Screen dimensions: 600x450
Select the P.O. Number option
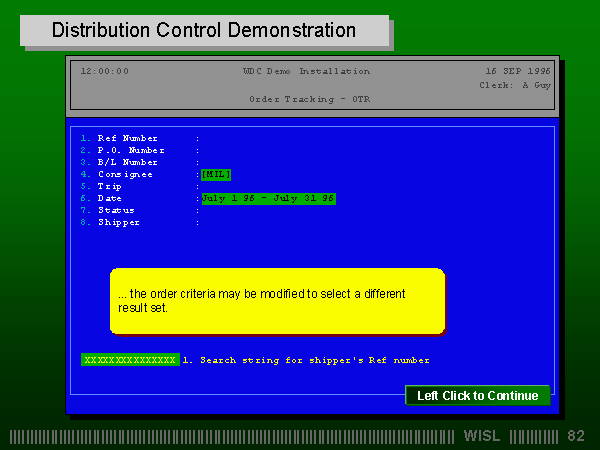click(x=131, y=150)
